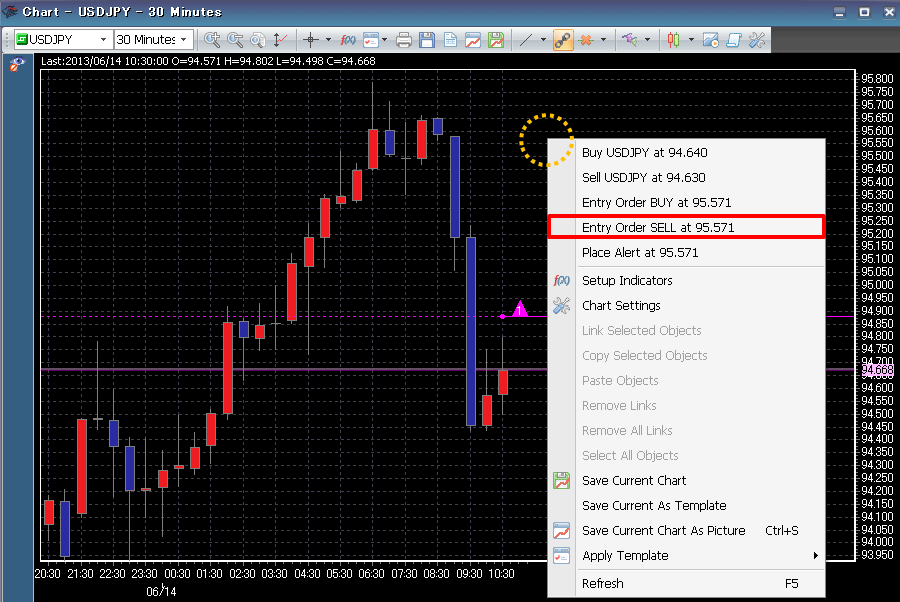Click the save chart as picture toolbar icon
Viewport: 900px width, 602px height.
coord(473,40)
